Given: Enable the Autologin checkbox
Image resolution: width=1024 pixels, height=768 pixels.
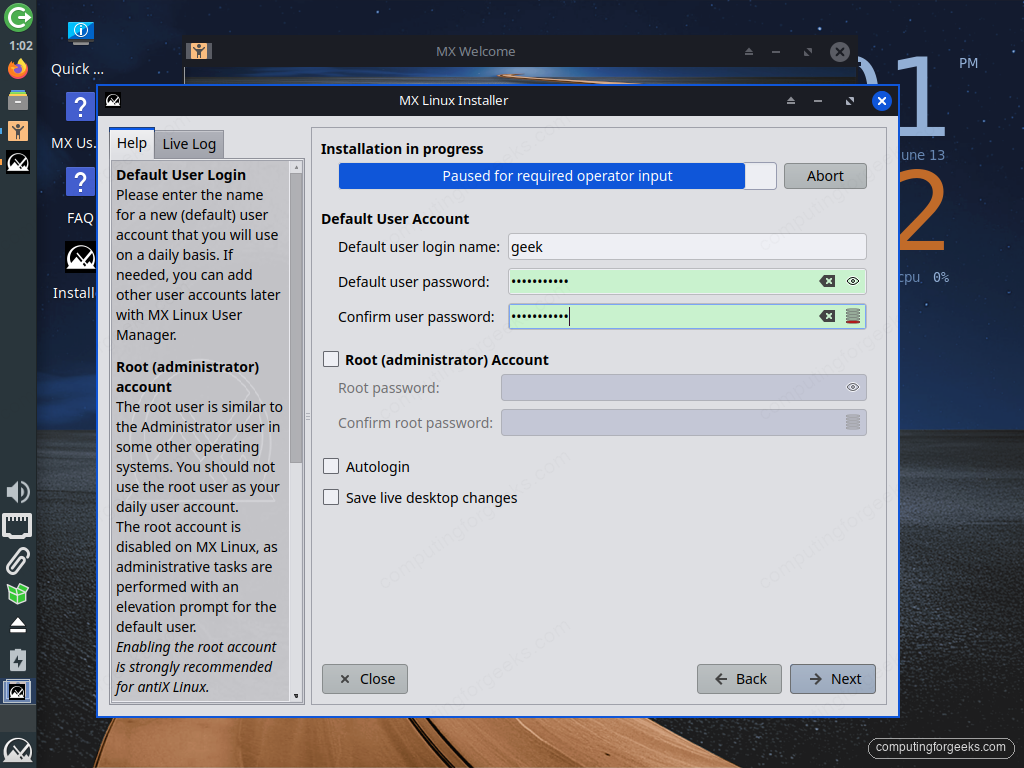Looking at the screenshot, I should click(x=331, y=466).
